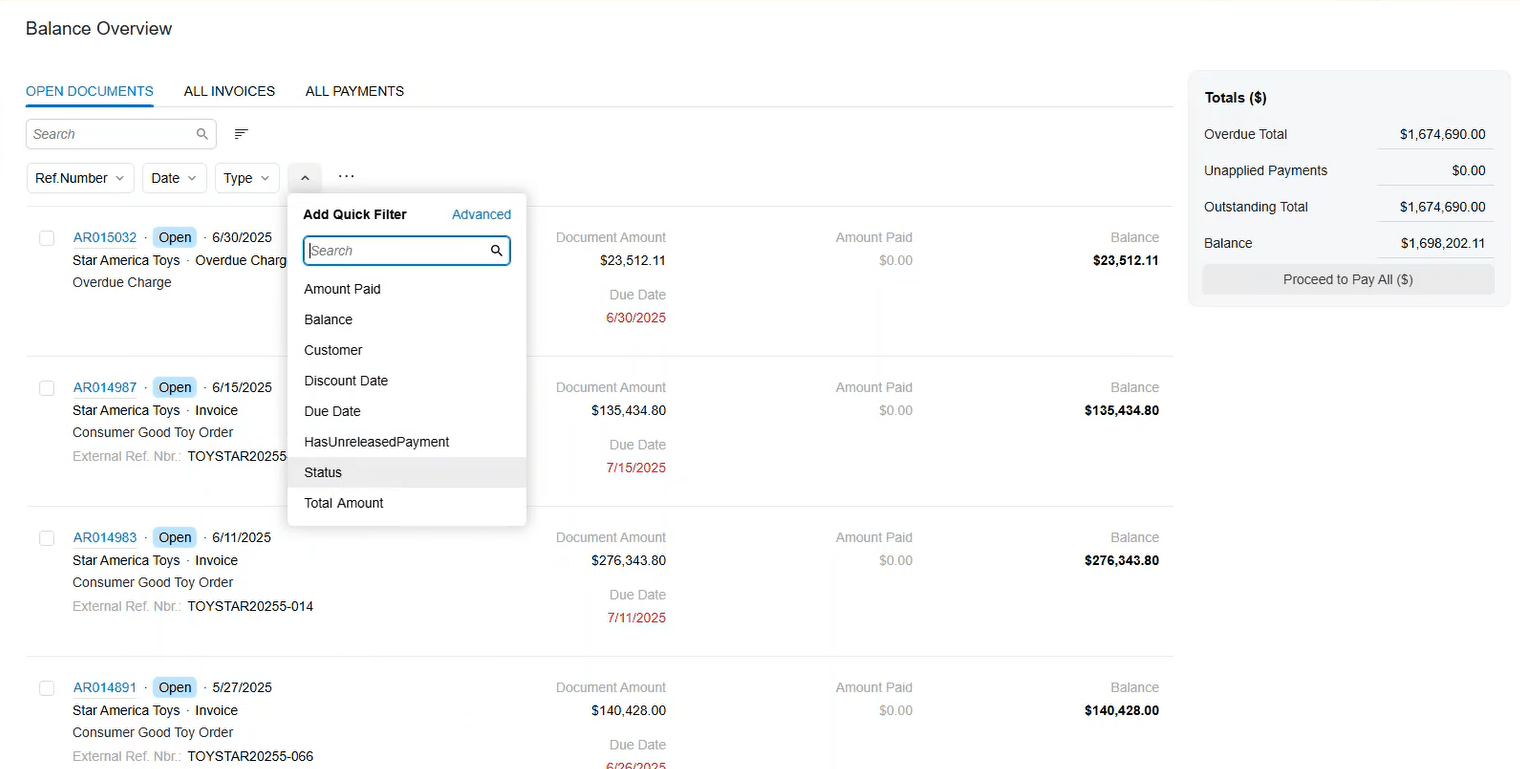Click document date 6/11/2025

(x=242, y=538)
